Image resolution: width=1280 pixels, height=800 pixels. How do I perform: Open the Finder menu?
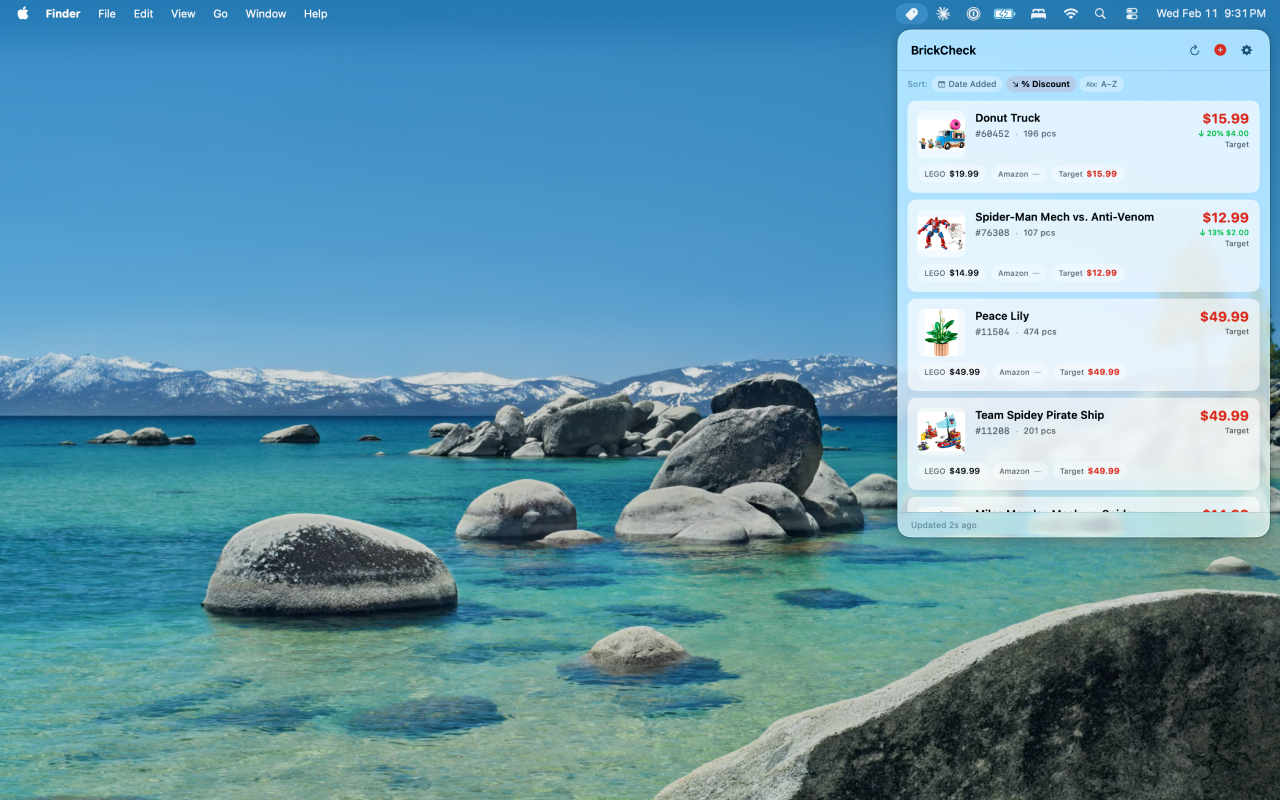pos(63,14)
